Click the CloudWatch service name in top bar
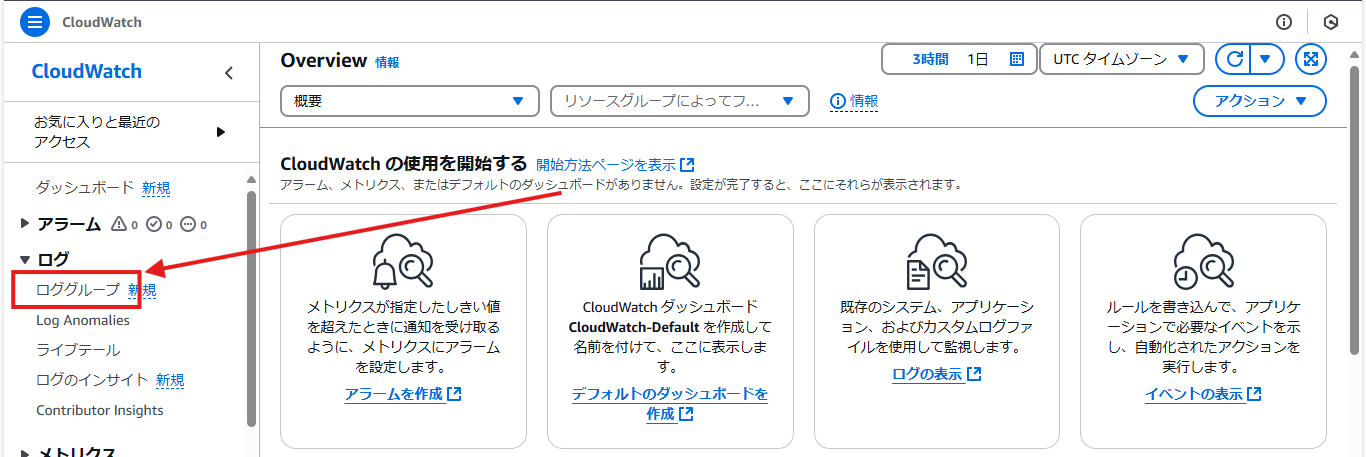 coord(102,22)
